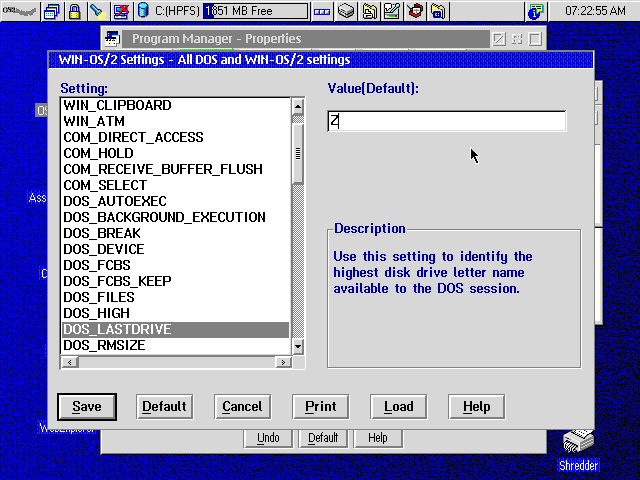This screenshot has width=640, height=480.
Task: Select the DOS_RMSIZE setting
Action: coord(176,345)
